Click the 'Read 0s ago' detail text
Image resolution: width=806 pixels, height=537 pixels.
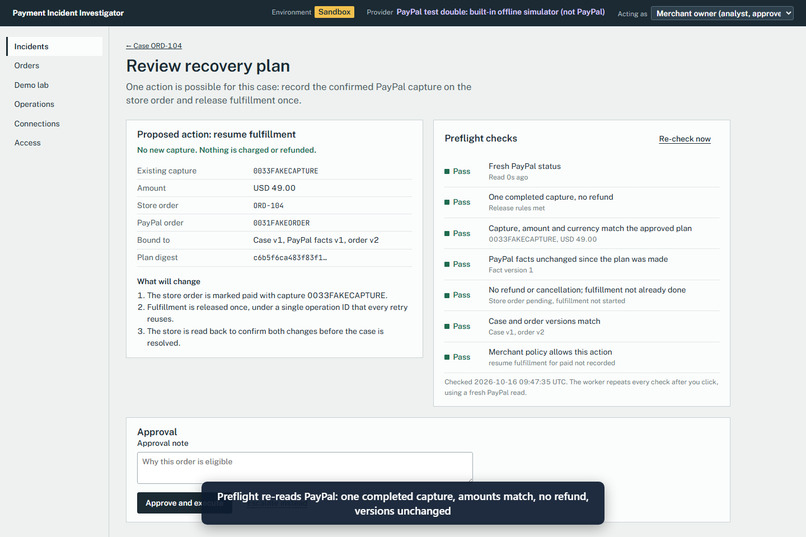tap(508, 177)
